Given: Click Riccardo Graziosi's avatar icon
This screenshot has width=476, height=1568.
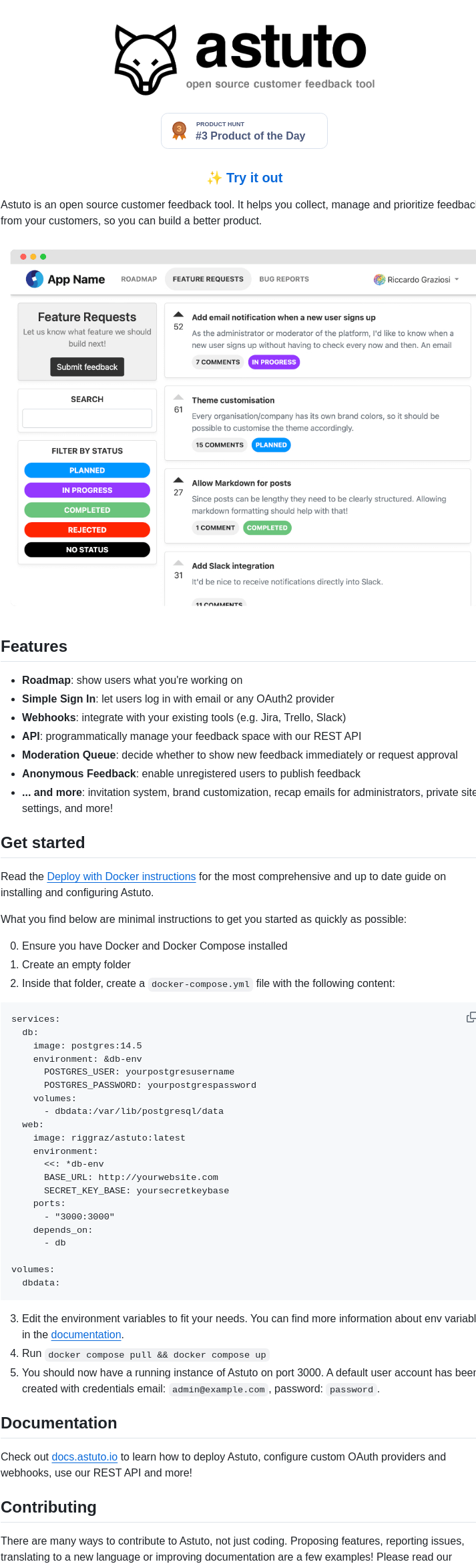Looking at the screenshot, I should pos(379,280).
